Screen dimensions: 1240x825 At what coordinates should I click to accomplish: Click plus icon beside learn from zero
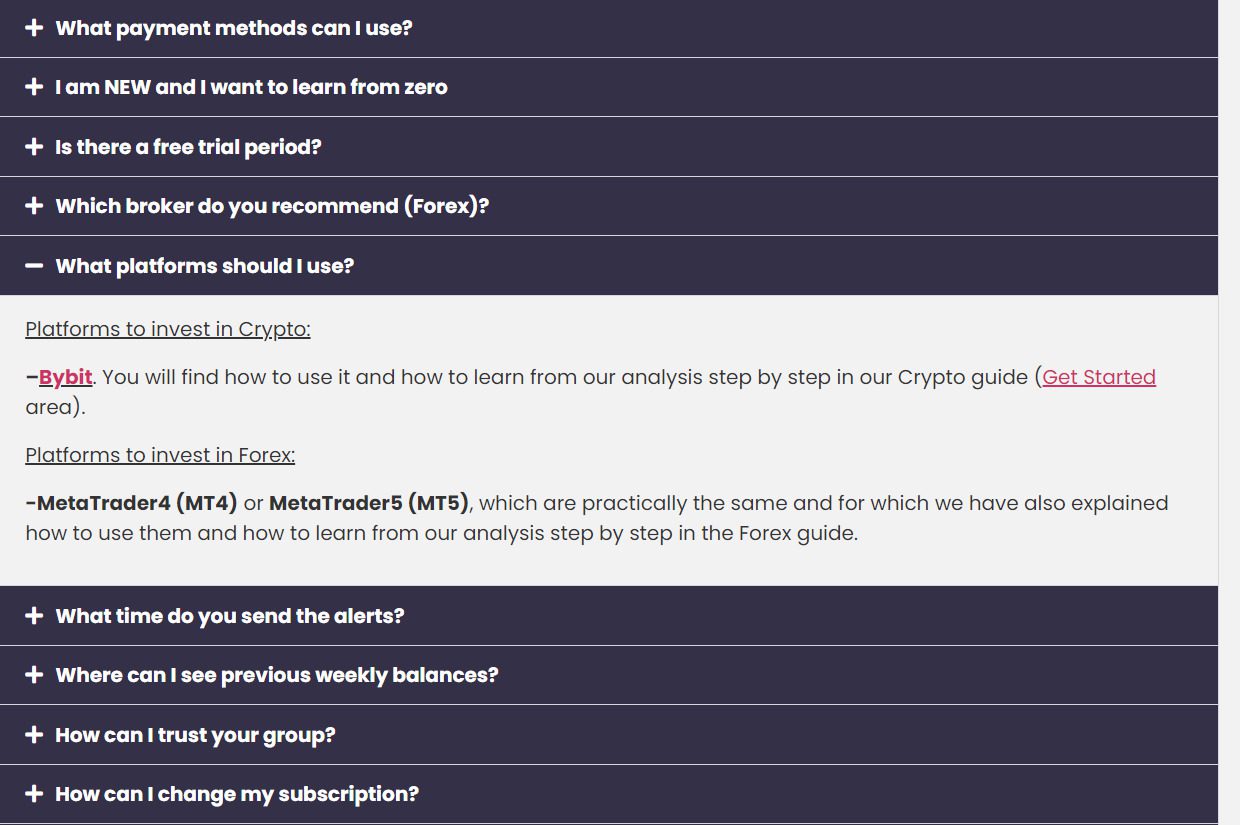34,87
